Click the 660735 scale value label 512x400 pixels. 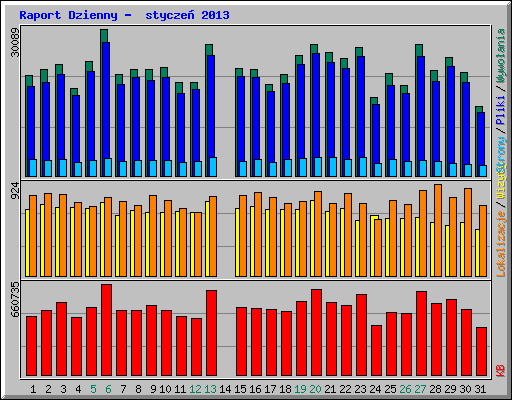[15, 299]
